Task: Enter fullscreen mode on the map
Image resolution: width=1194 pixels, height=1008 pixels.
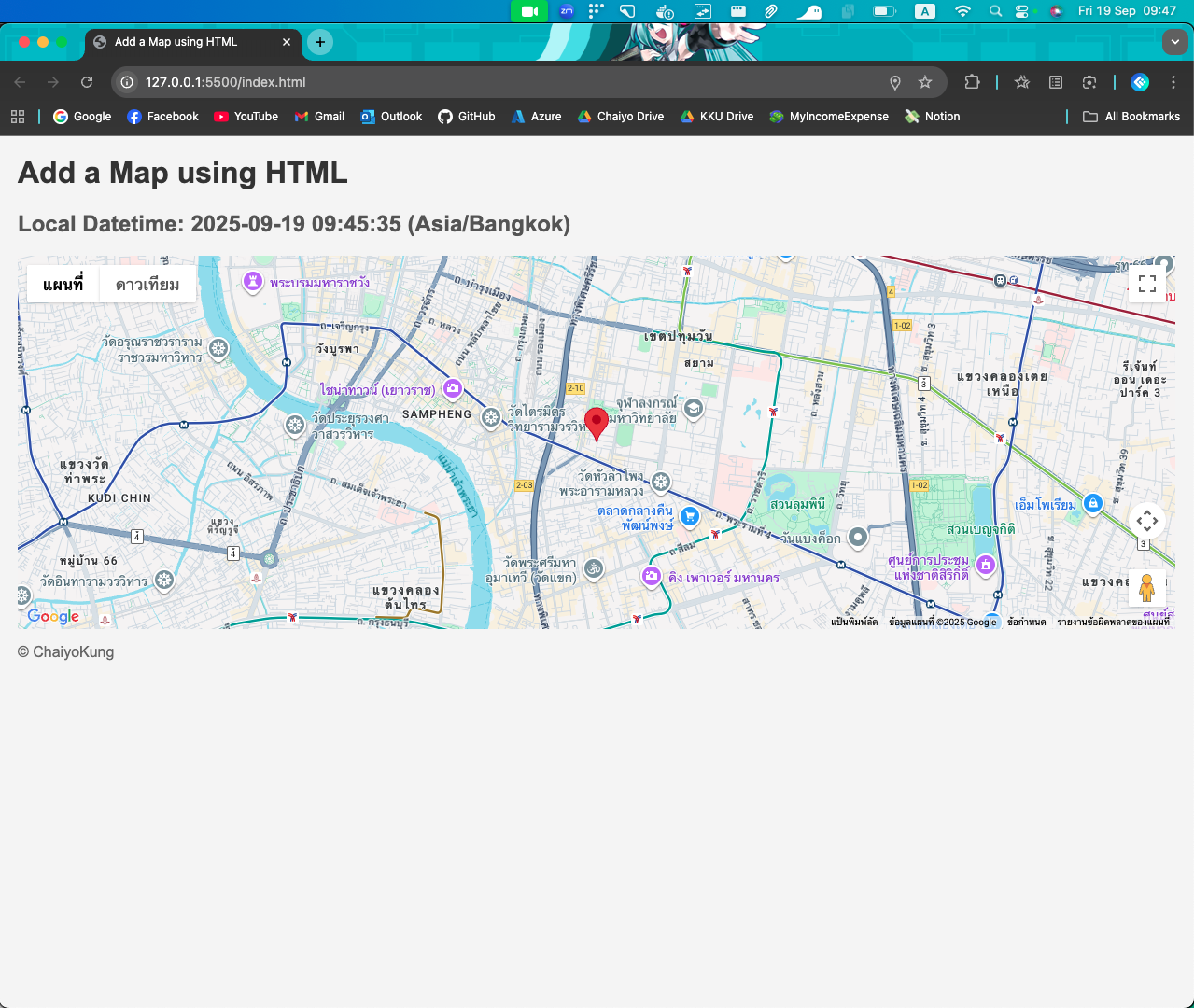Action: (1147, 284)
